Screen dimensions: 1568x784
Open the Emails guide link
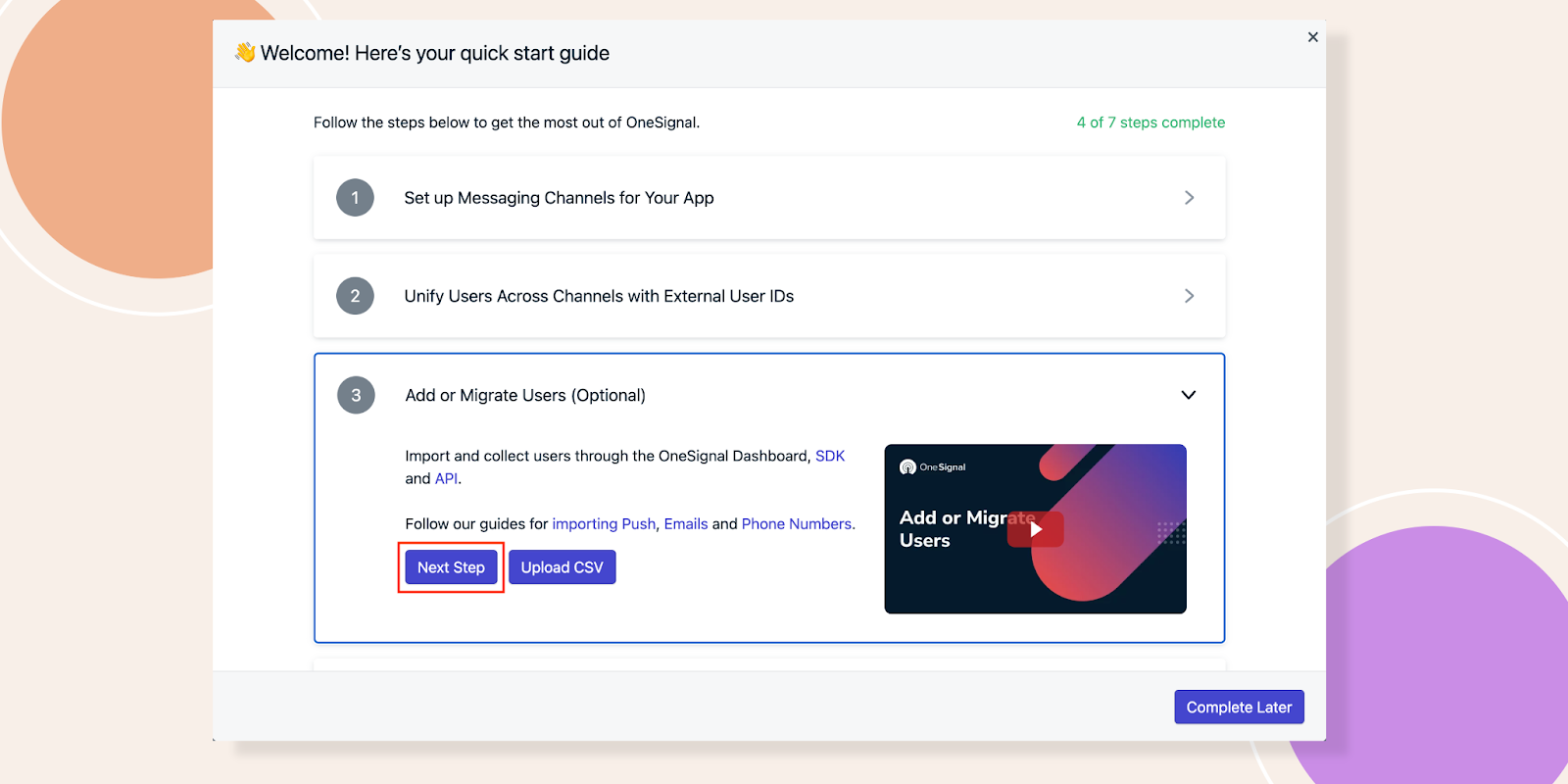(x=686, y=524)
